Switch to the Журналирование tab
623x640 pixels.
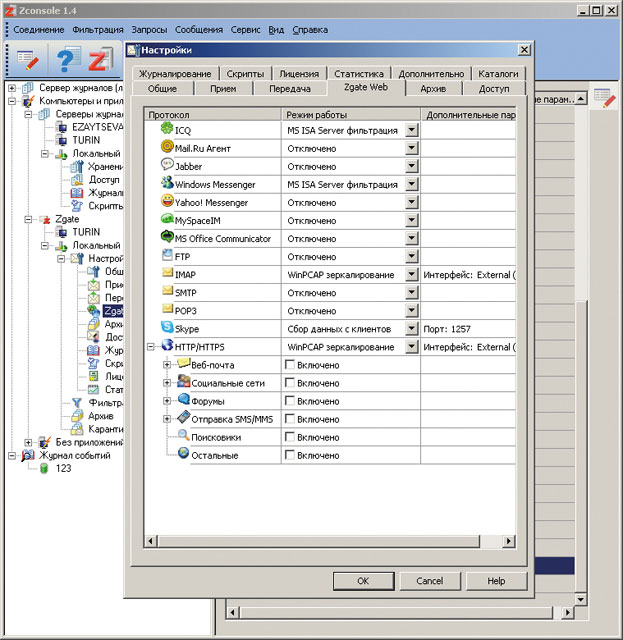[x=175, y=74]
